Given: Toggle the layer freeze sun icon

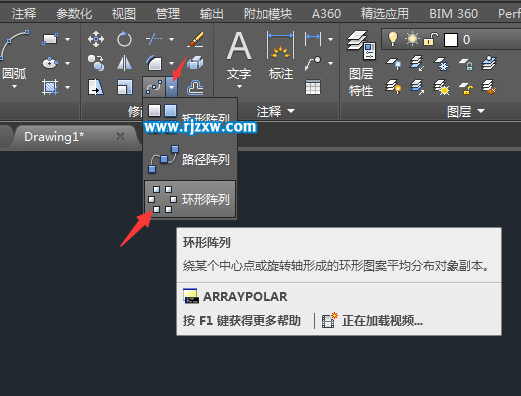Looking at the screenshot, I should (x=412, y=39).
